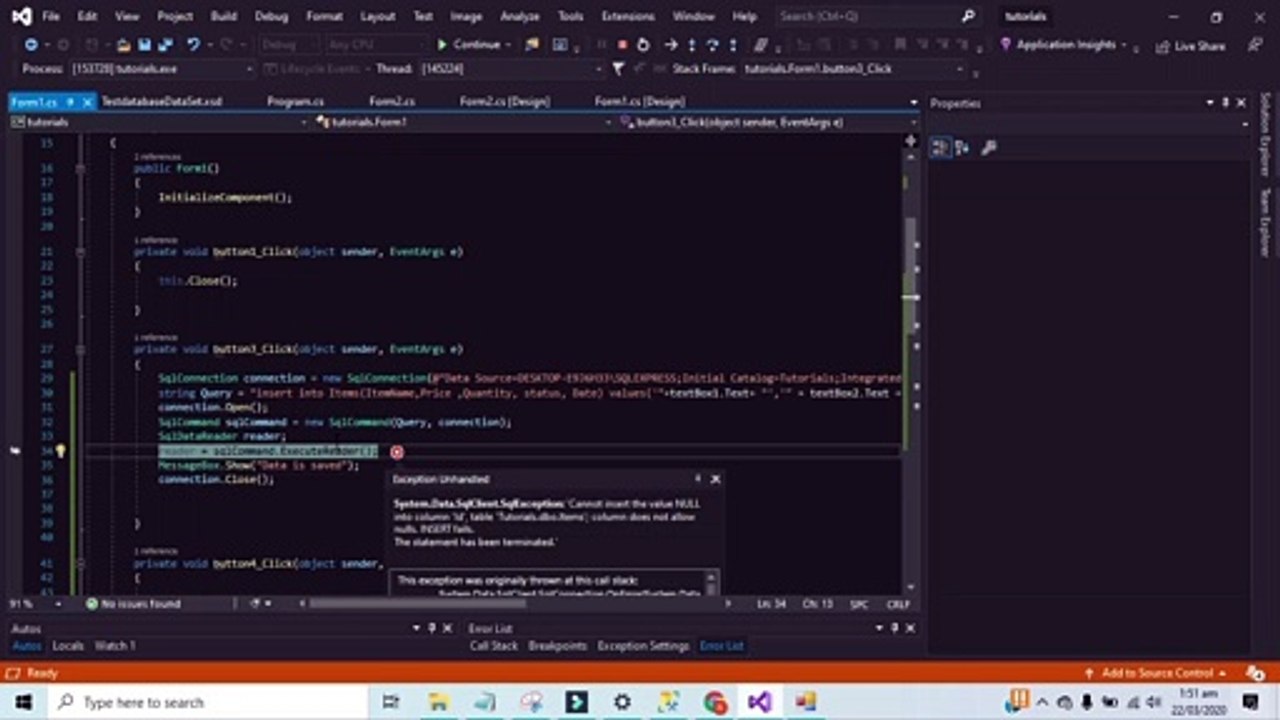Click the Windows Start button
Screen dimensions: 1280x720
22,702
